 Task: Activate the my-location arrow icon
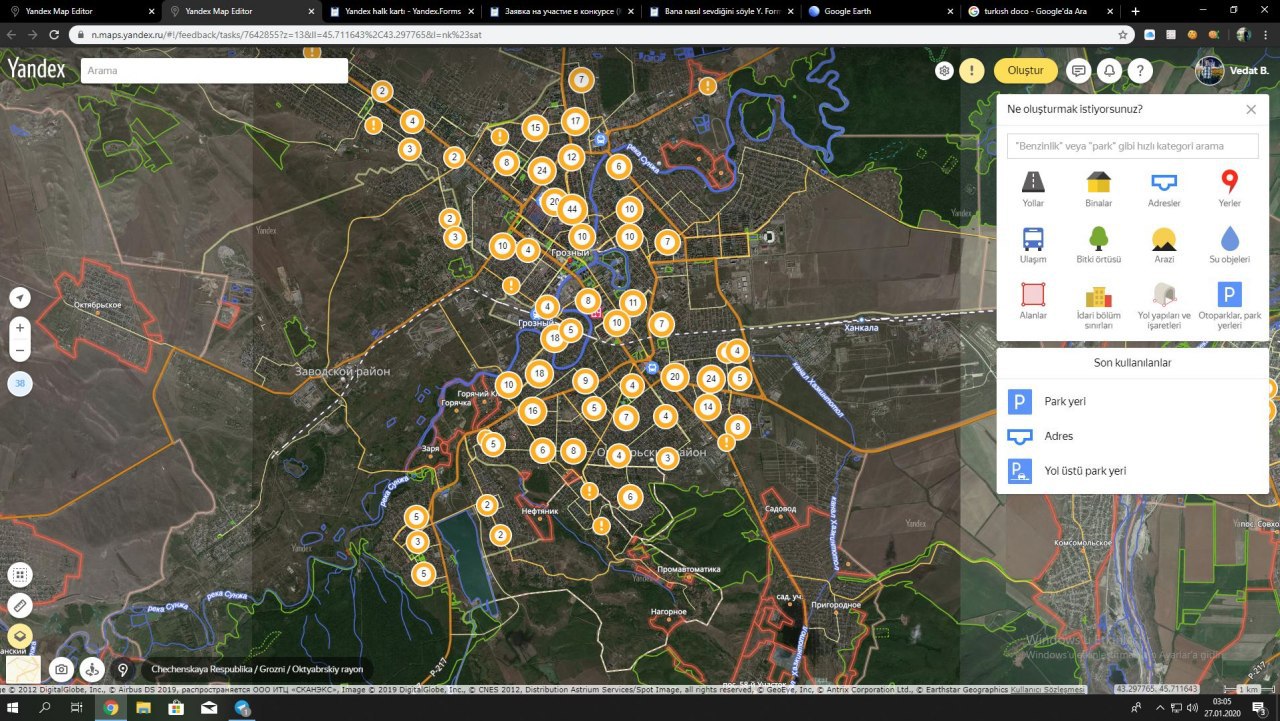pyautogui.click(x=20, y=298)
